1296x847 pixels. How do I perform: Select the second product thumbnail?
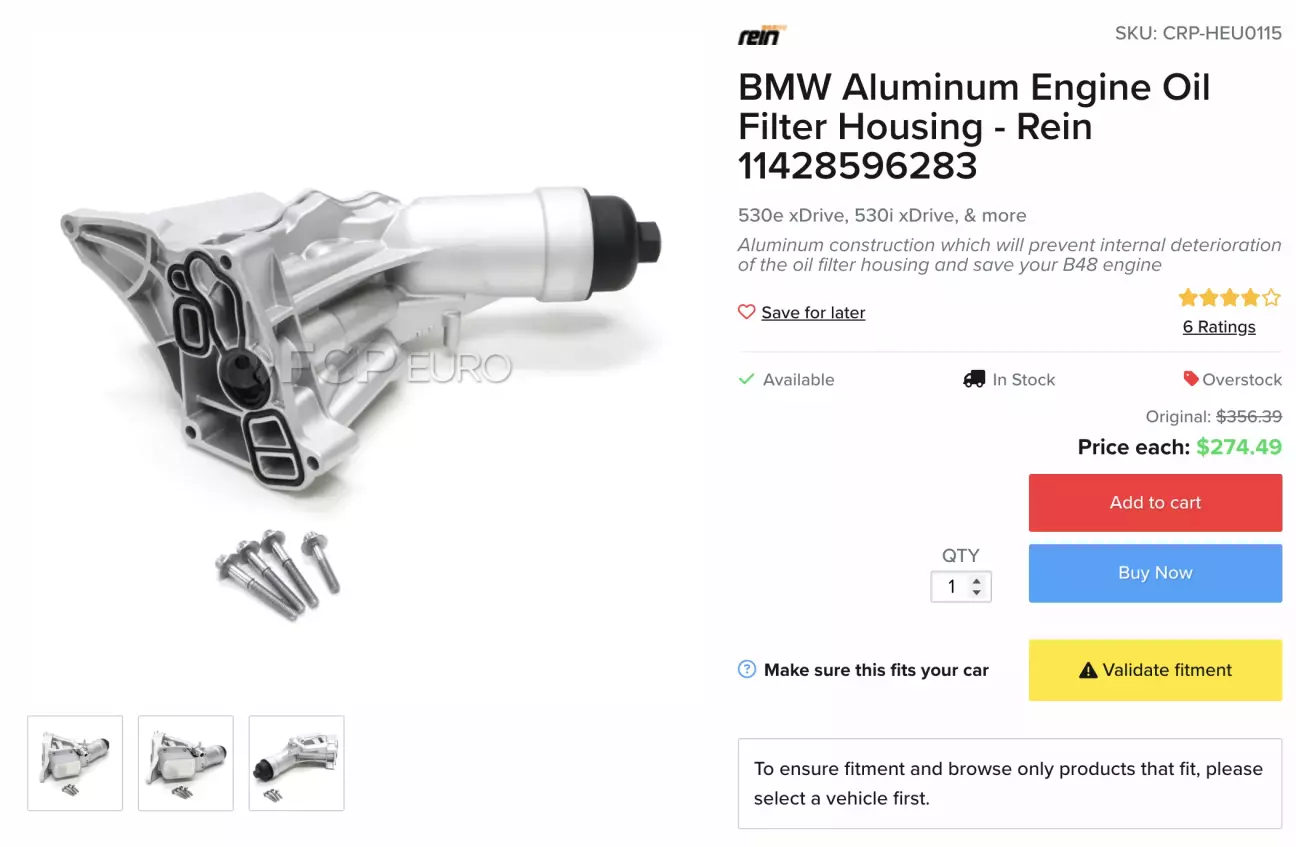185,763
